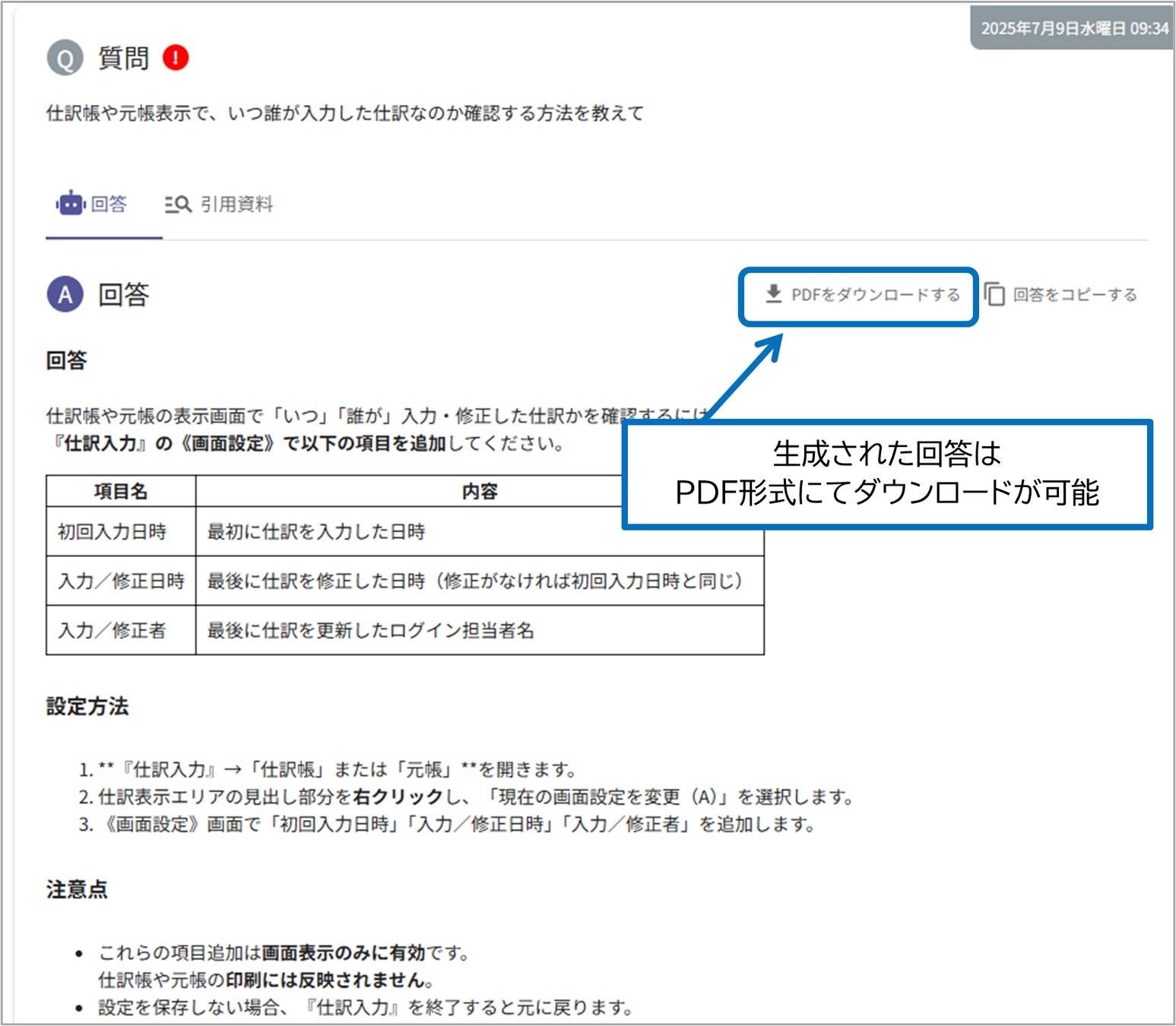This screenshot has width=1176, height=1026.
Task: Click the download arrow icon for PDF
Action: click(x=773, y=294)
